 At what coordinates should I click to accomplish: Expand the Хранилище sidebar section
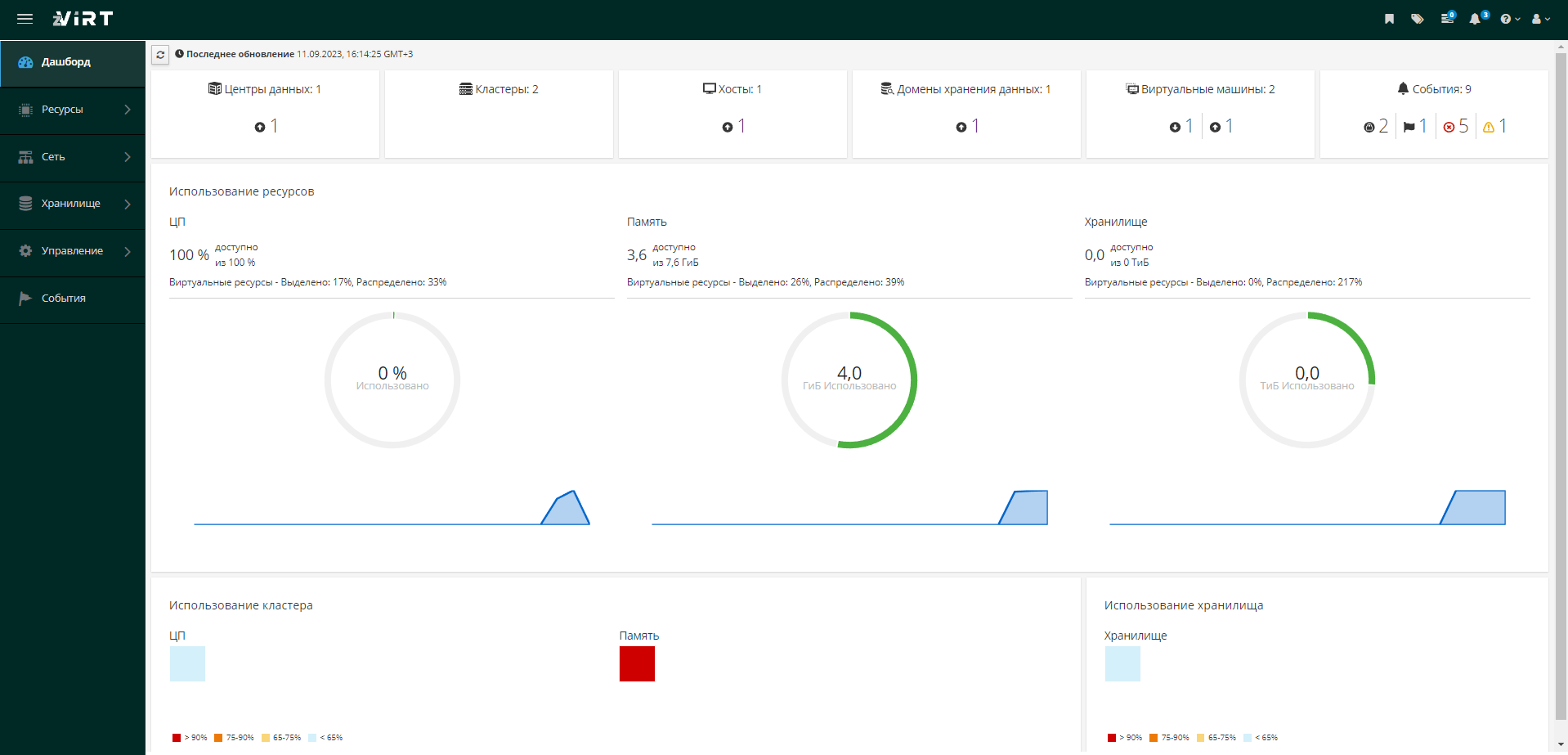coord(73,204)
